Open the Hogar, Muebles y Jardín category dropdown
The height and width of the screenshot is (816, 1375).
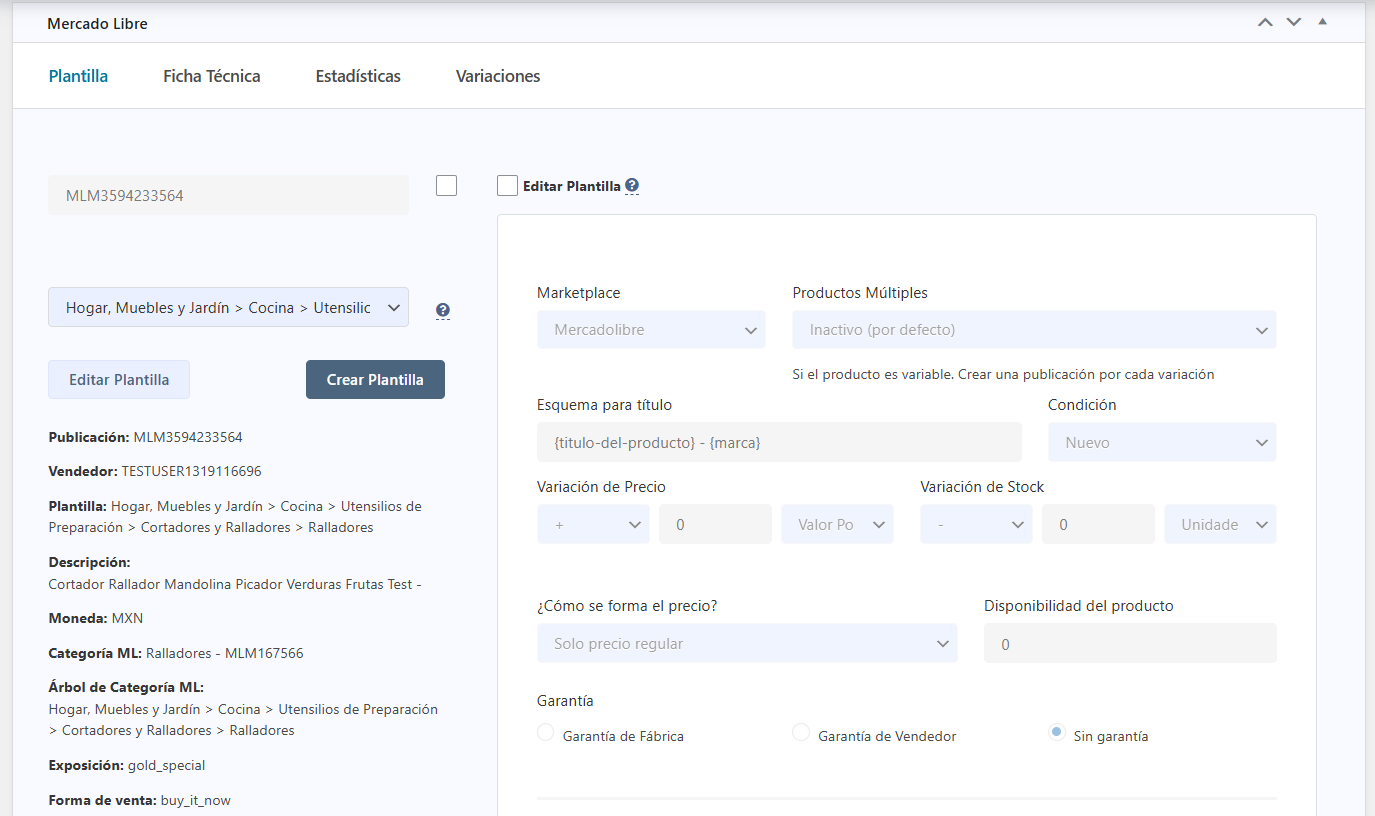[228, 307]
